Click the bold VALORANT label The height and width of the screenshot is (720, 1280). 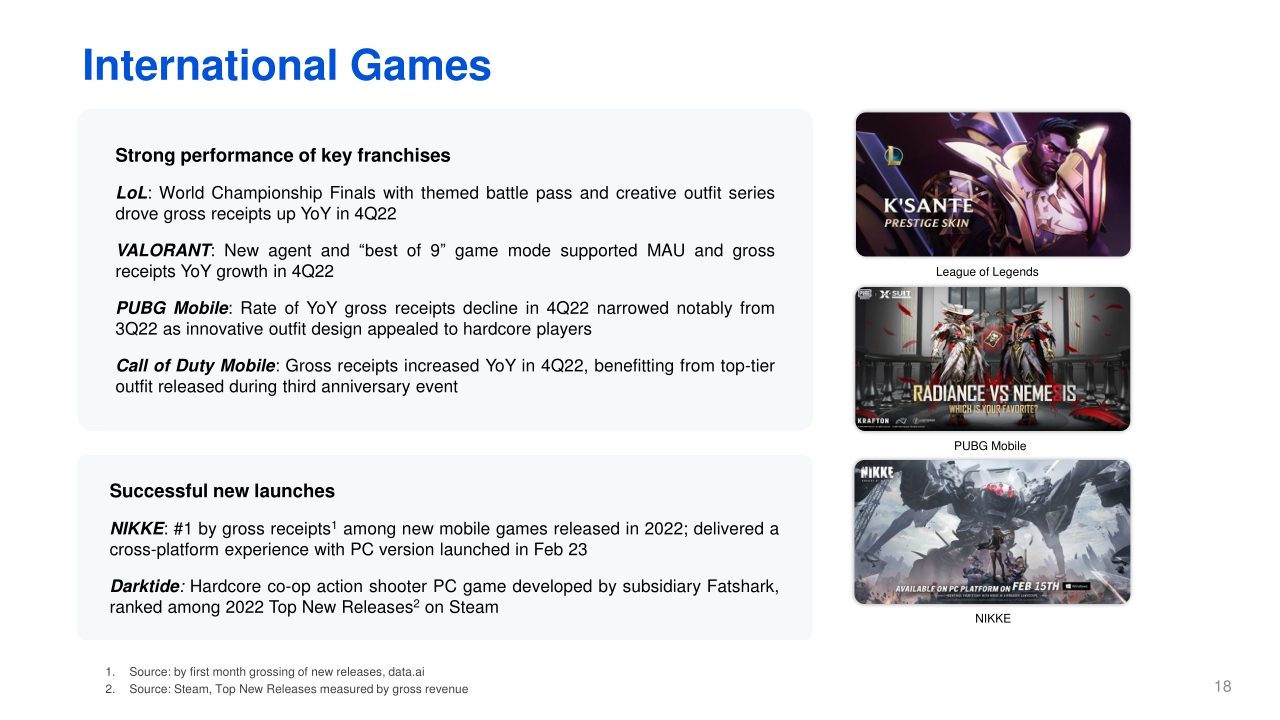(164, 250)
